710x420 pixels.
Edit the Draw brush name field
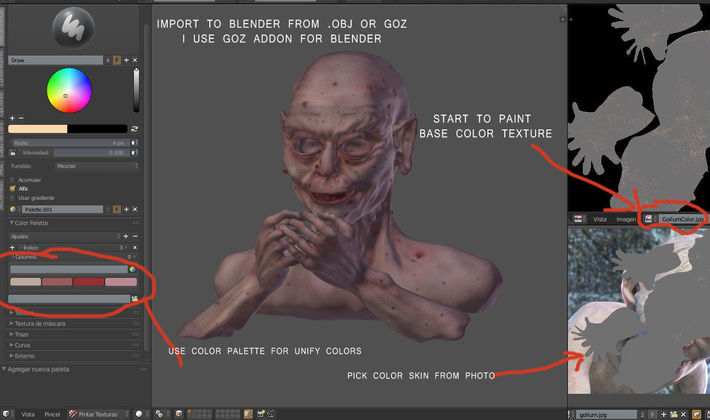[x=55, y=60]
